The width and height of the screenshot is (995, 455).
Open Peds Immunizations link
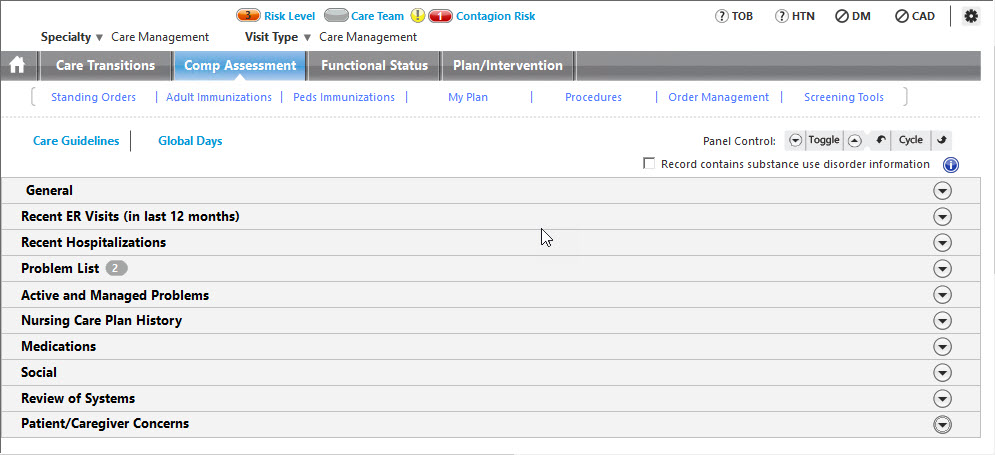pyautogui.click(x=344, y=97)
